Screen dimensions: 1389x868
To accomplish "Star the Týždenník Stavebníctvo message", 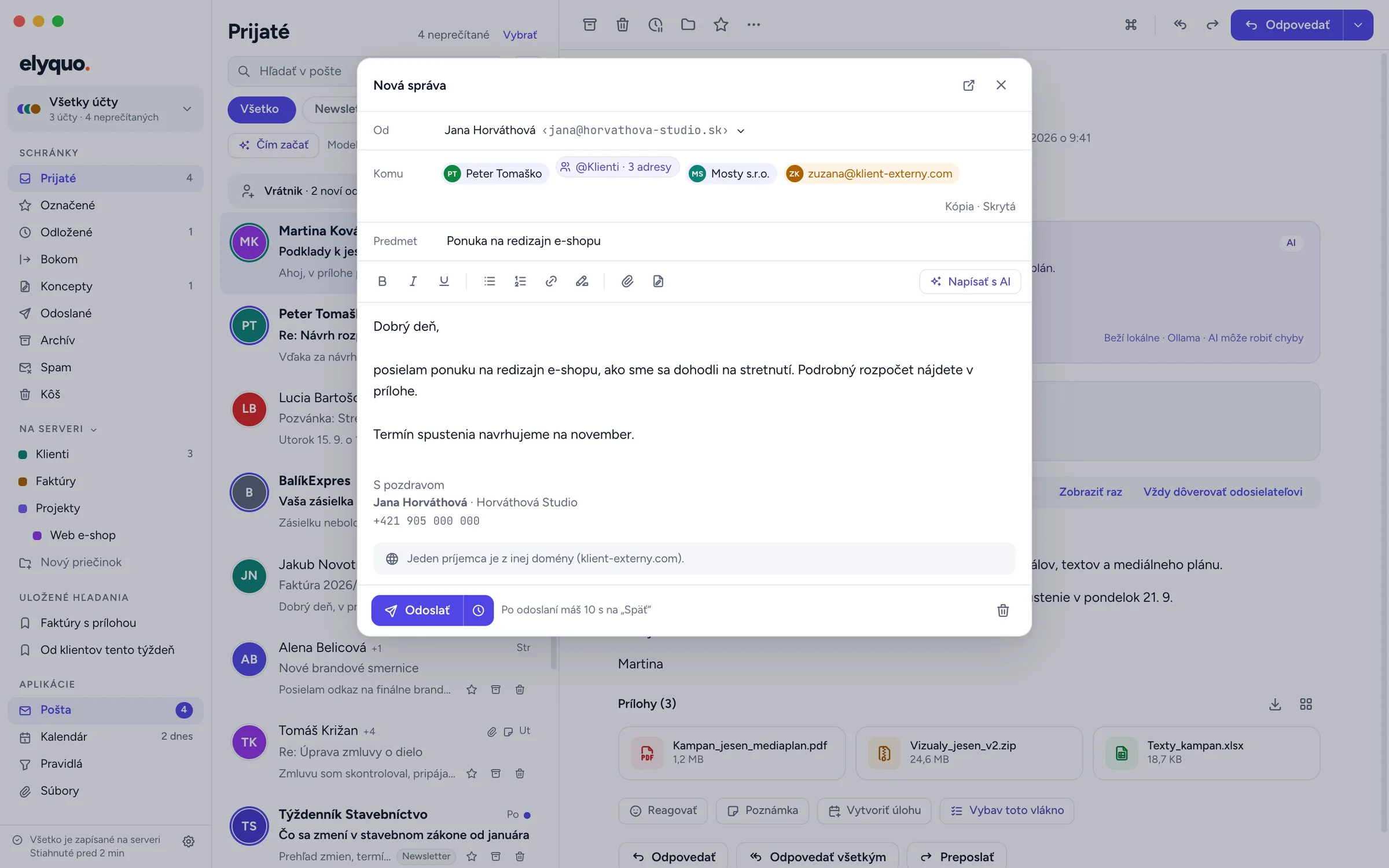I will click(x=472, y=856).
